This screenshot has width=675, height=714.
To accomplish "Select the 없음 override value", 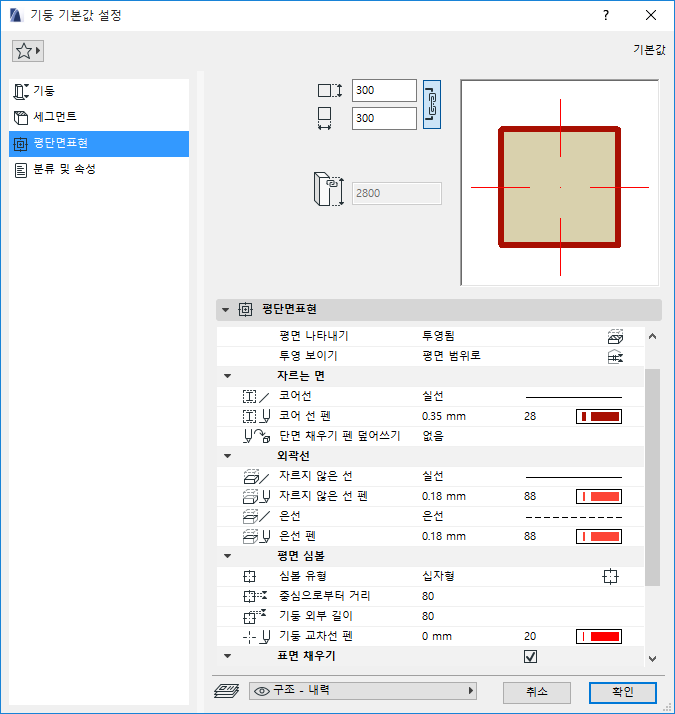I will (x=433, y=436).
